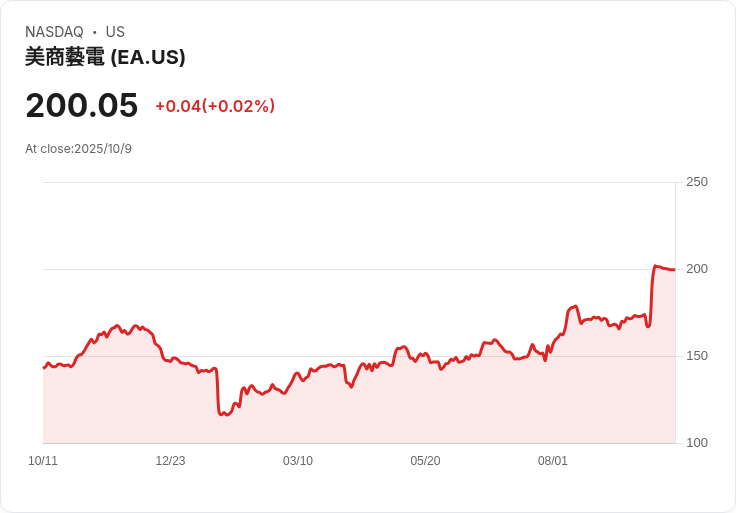Select the 08/01 x-axis date marker
Viewport: 736px width, 513px height.
click(553, 461)
